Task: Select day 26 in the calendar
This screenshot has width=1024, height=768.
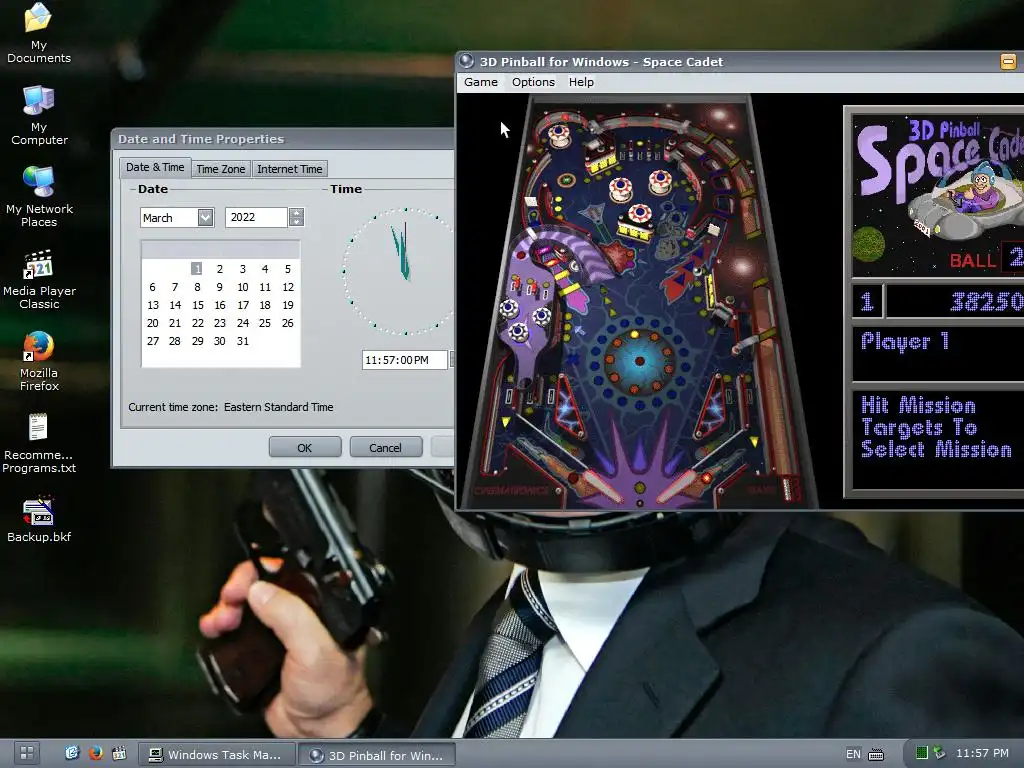Action: pos(287,323)
